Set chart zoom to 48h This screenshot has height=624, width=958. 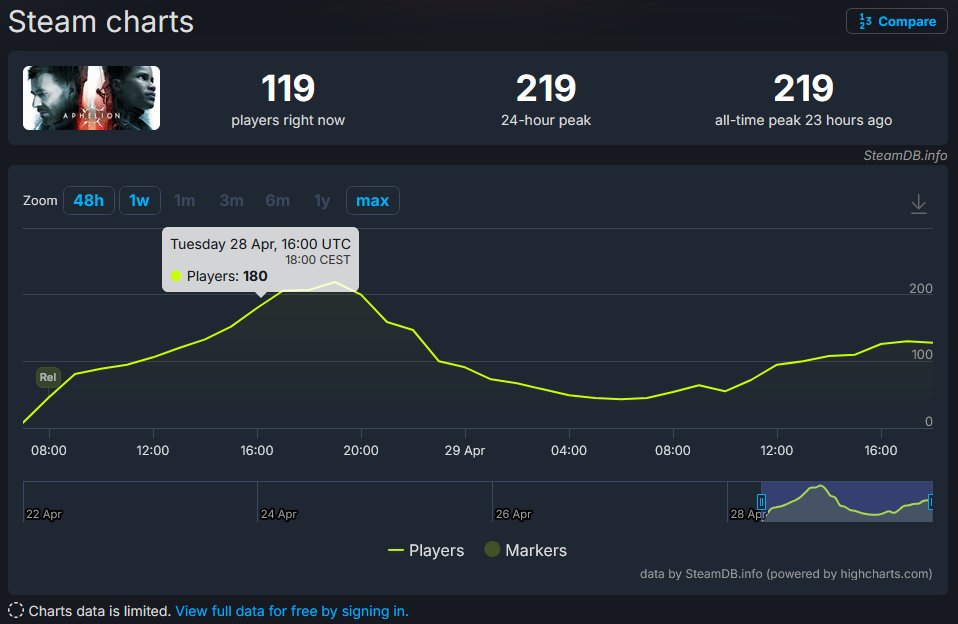click(x=89, y=200)
